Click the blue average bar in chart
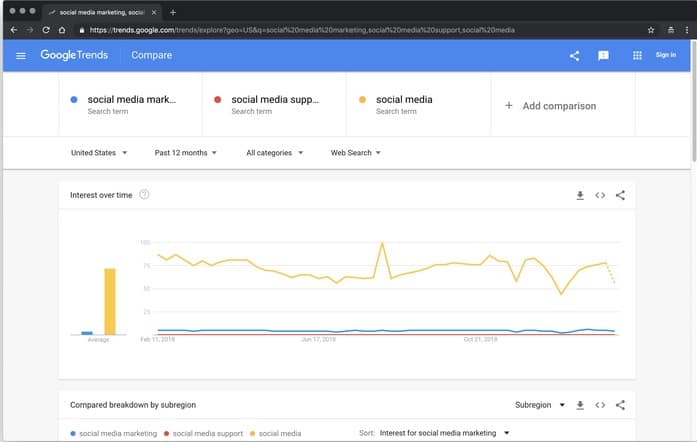The image size is (697, 443). click(x=87, y=333)
